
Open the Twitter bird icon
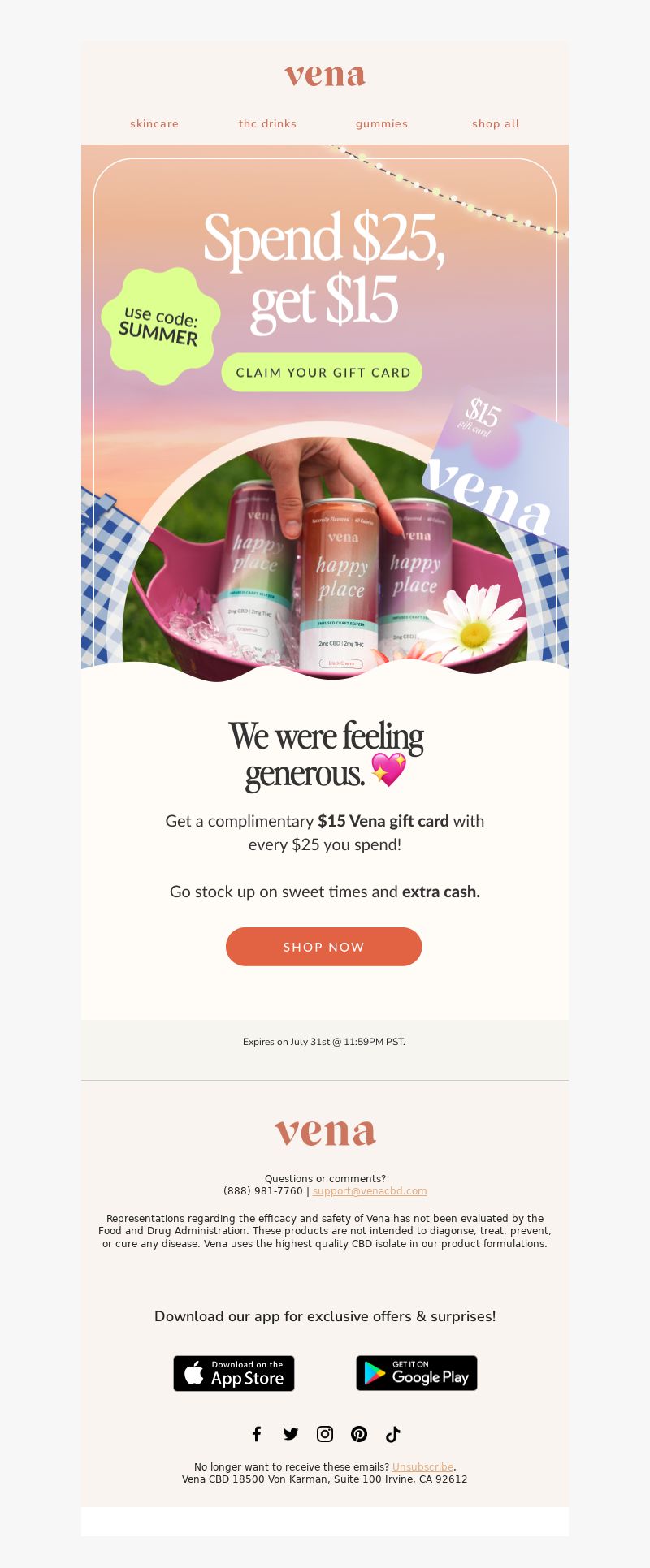point(291,1434)
